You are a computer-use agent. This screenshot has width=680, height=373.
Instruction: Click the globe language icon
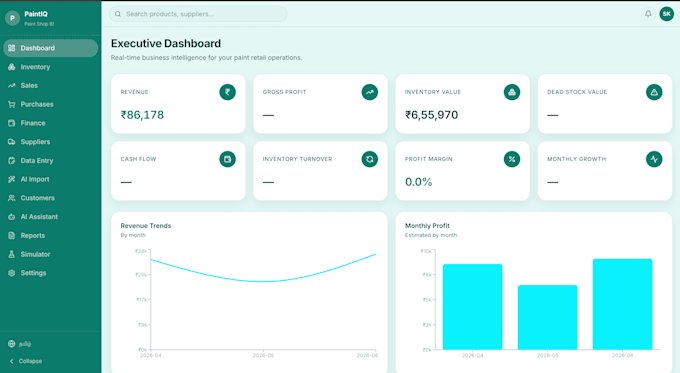point(12,344)
